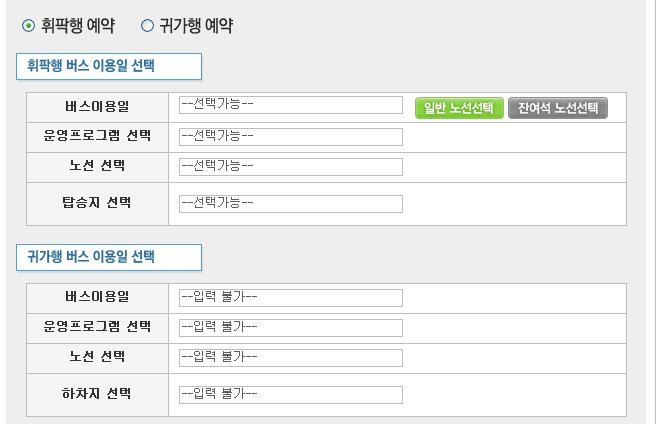This screenshot has width=657, height=424.
Task: Open 노선 선택 field in 휘팍행 section
Action: tap(291, 167)
